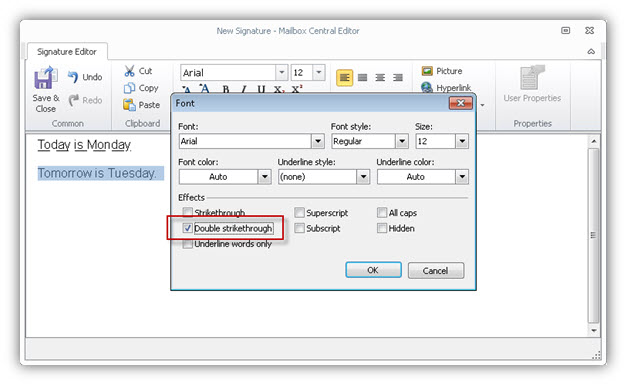
Task: Open the Font color picker
Action: tap(225, 177)
